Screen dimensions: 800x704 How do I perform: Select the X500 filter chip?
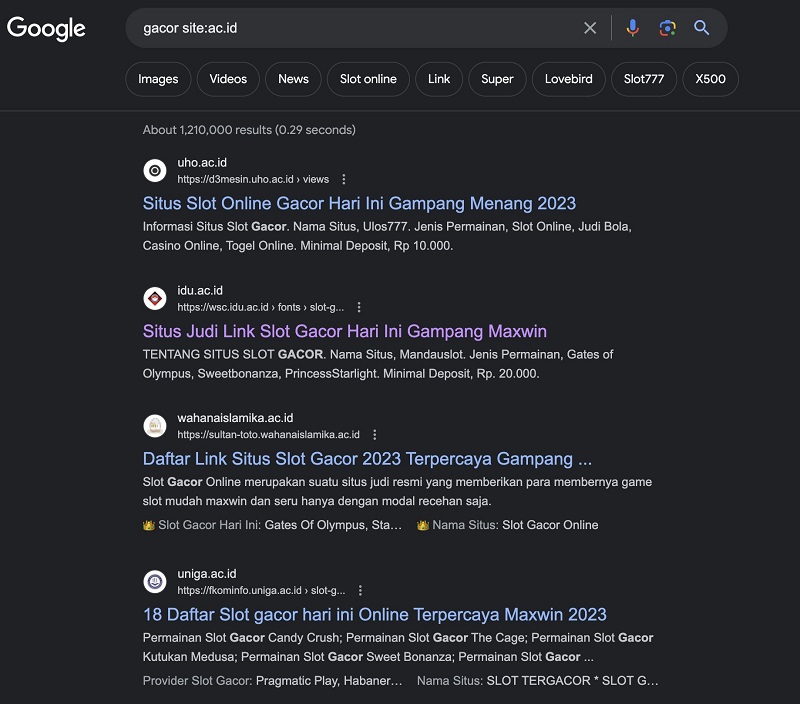pos(711,79)
